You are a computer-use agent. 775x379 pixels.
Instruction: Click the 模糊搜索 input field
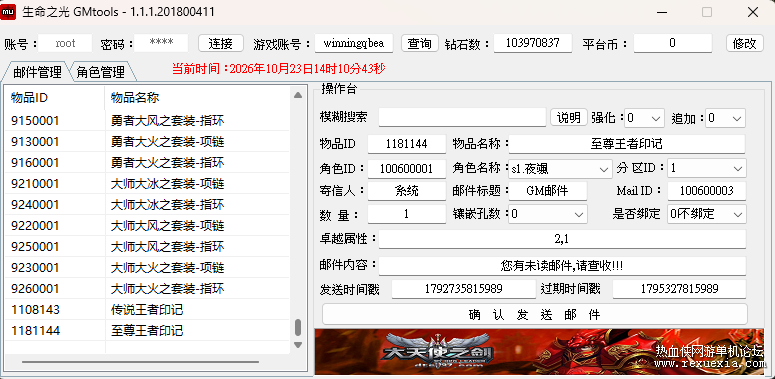[462, 118]
